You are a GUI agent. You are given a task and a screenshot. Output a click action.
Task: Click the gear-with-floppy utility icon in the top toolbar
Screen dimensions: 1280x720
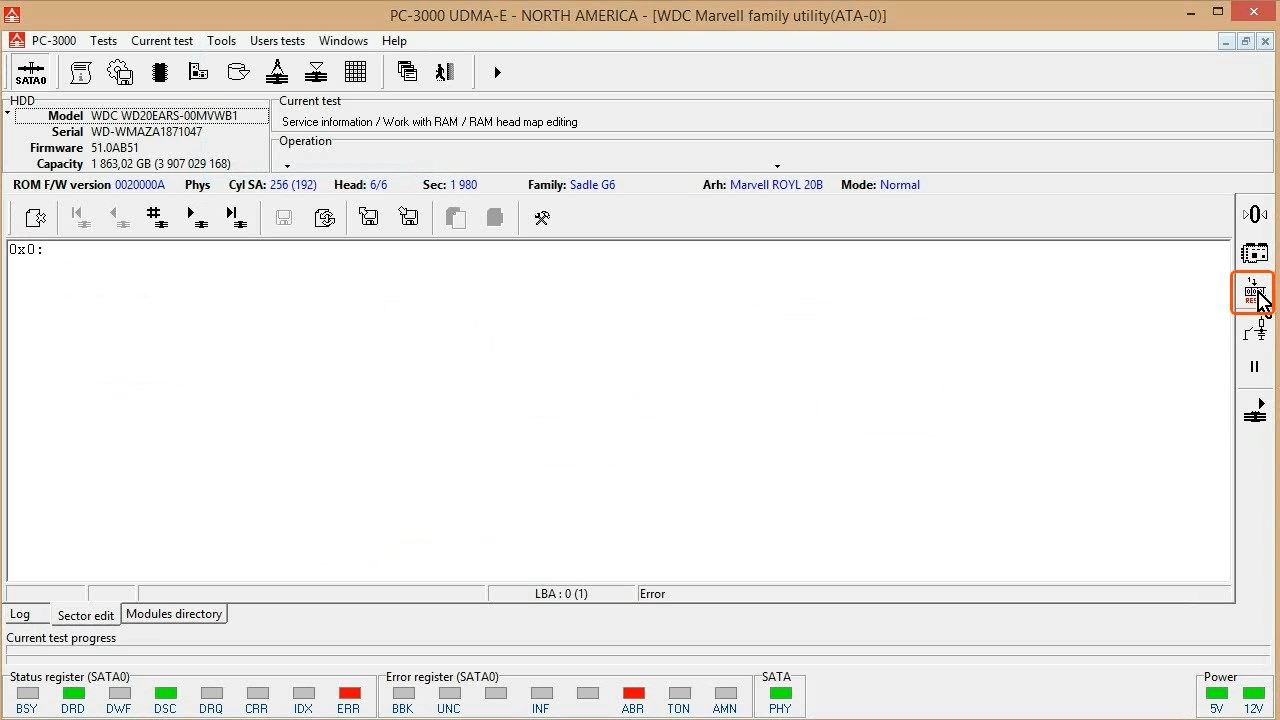(120, 72)
